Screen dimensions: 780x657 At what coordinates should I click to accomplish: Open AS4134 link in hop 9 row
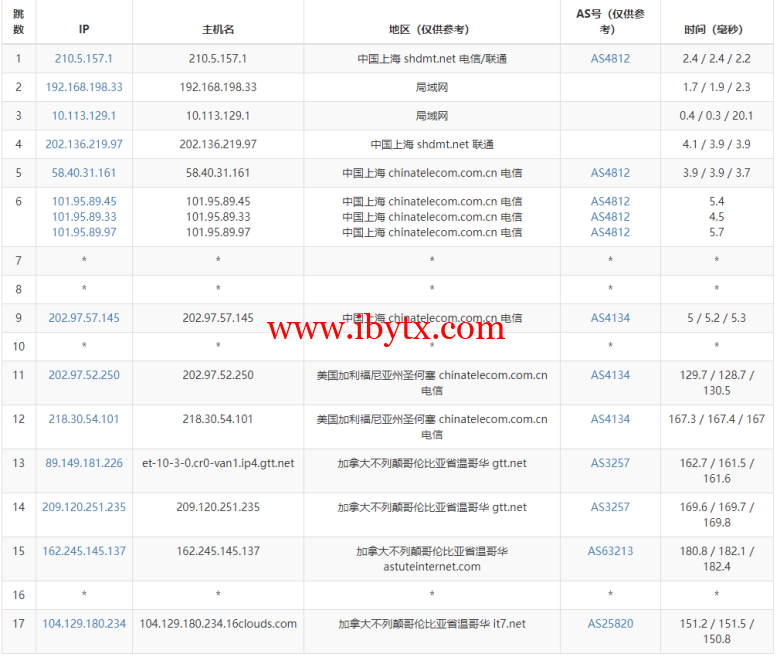click(x=610, y=318)
